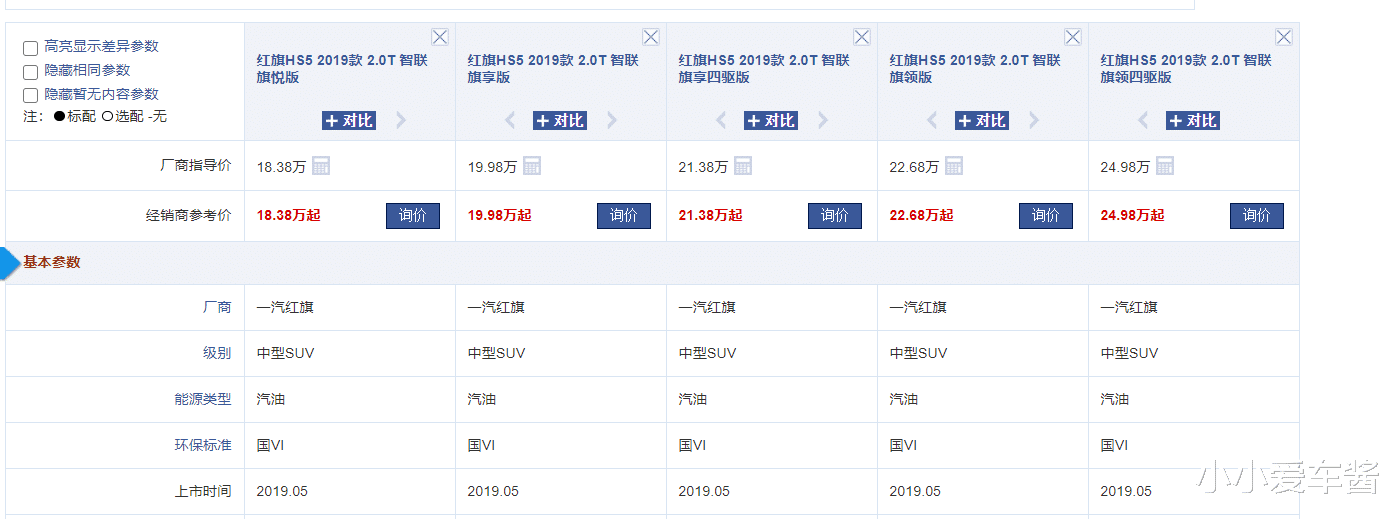Screen dimensions: 1398x519
Task: Add 智联旗领四驱版 to comparison via +对比
Action: [x=1193, y=121]
